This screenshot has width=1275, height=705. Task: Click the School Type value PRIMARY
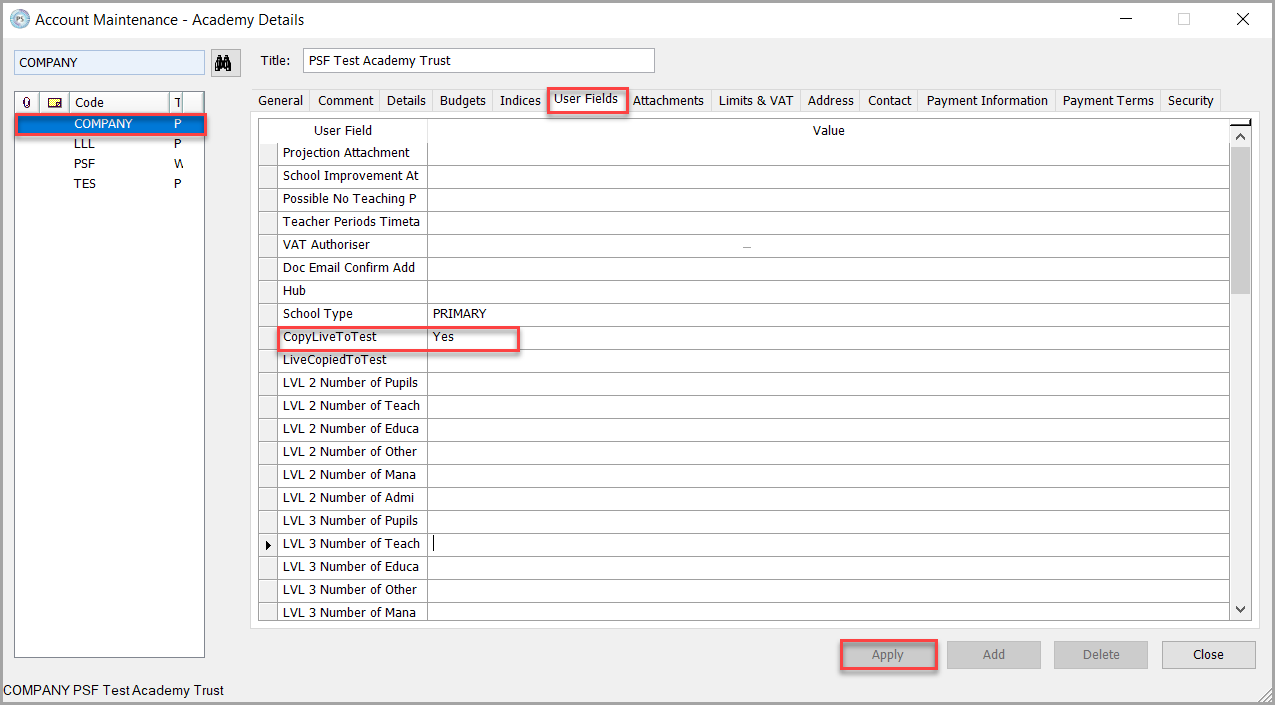pos(460,314)
